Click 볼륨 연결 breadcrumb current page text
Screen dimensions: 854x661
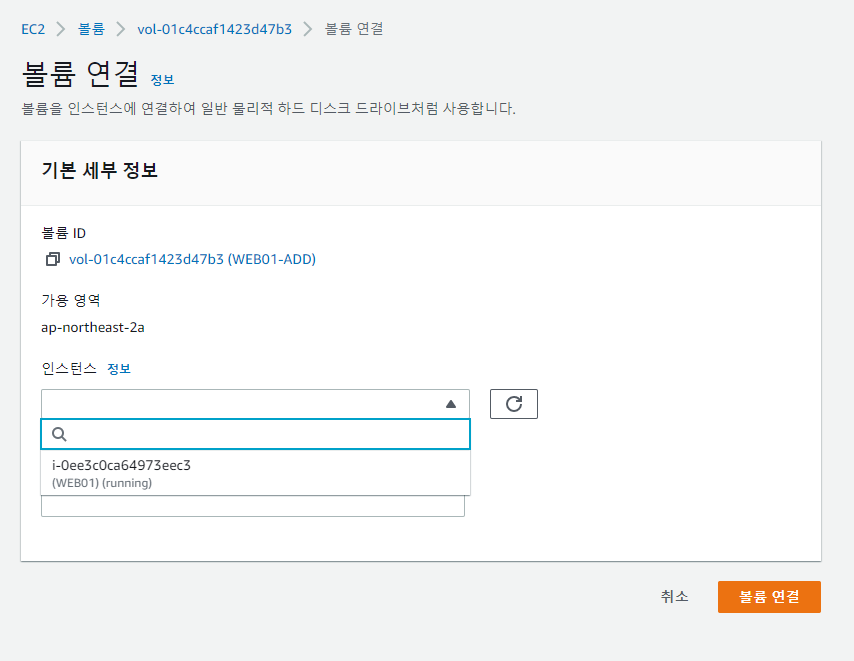click(x=354, y=29)
